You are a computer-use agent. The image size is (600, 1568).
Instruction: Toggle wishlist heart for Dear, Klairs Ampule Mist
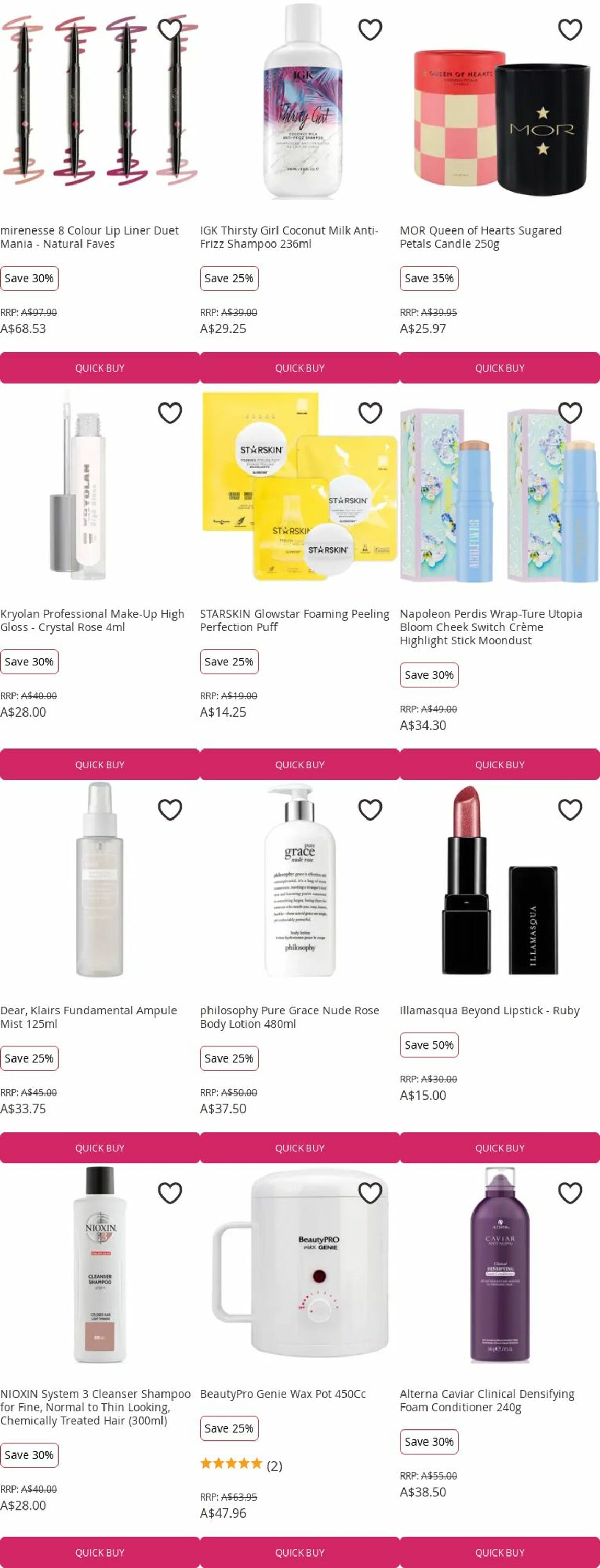click(x=170, y=810)
